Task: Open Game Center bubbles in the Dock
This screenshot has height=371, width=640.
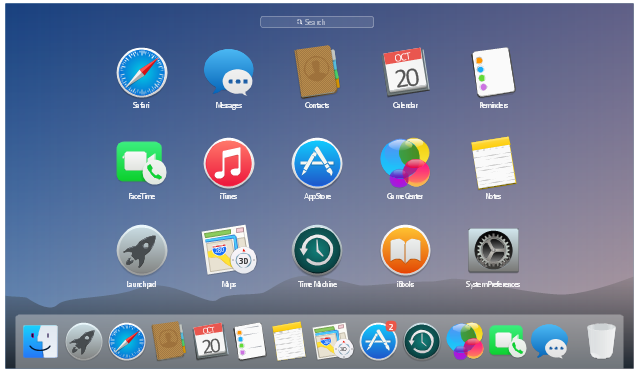Action: [x=465, y=341]
